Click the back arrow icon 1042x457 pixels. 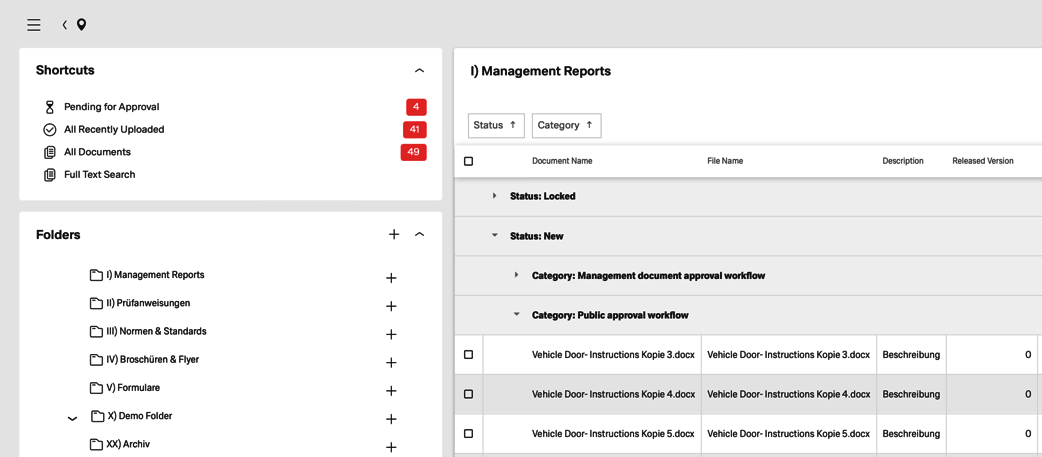click(65, 25)
